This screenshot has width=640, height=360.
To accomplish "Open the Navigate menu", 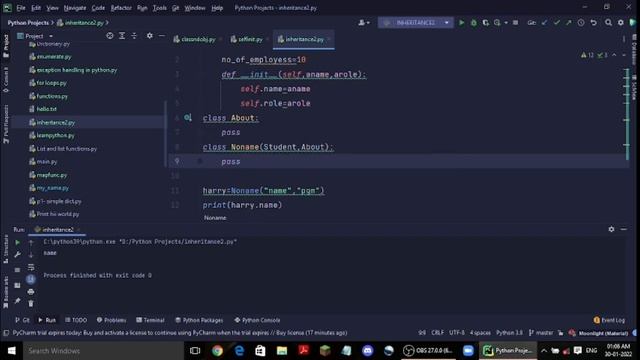I will click(x=75, y=8).
